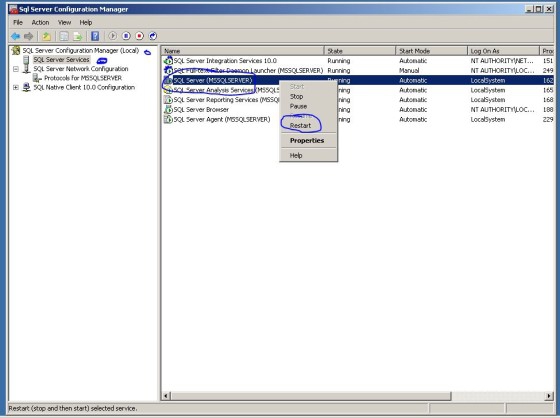The height and width of the screenshot is (418, 560).
Task: Click the SQL Server Browser row icon
Action: tap(168, 109)
